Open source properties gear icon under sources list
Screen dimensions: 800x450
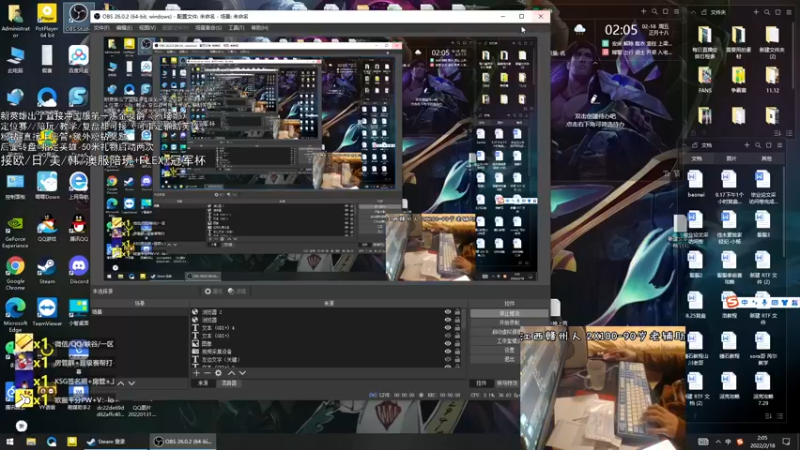pos(218,373)
